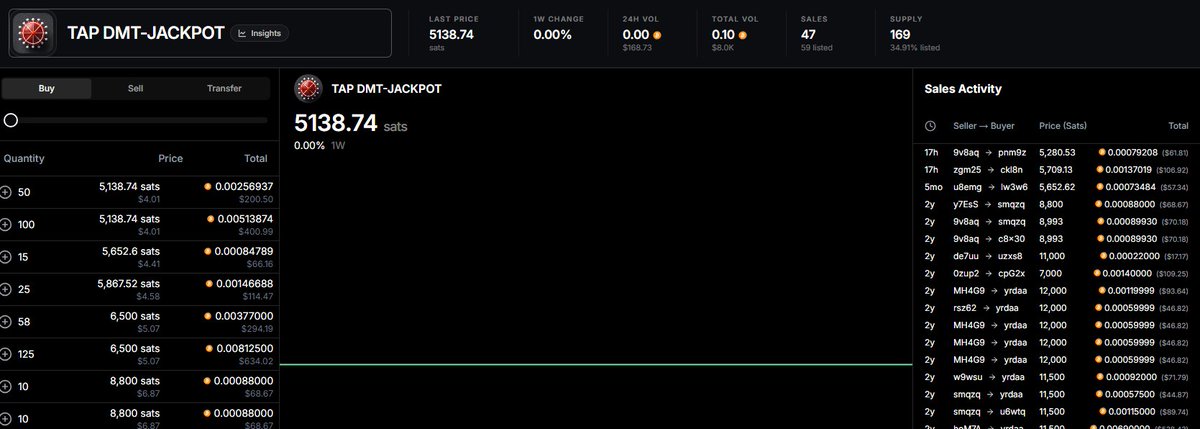Add the 50 quantity listing with plus icon

(6, 193)
